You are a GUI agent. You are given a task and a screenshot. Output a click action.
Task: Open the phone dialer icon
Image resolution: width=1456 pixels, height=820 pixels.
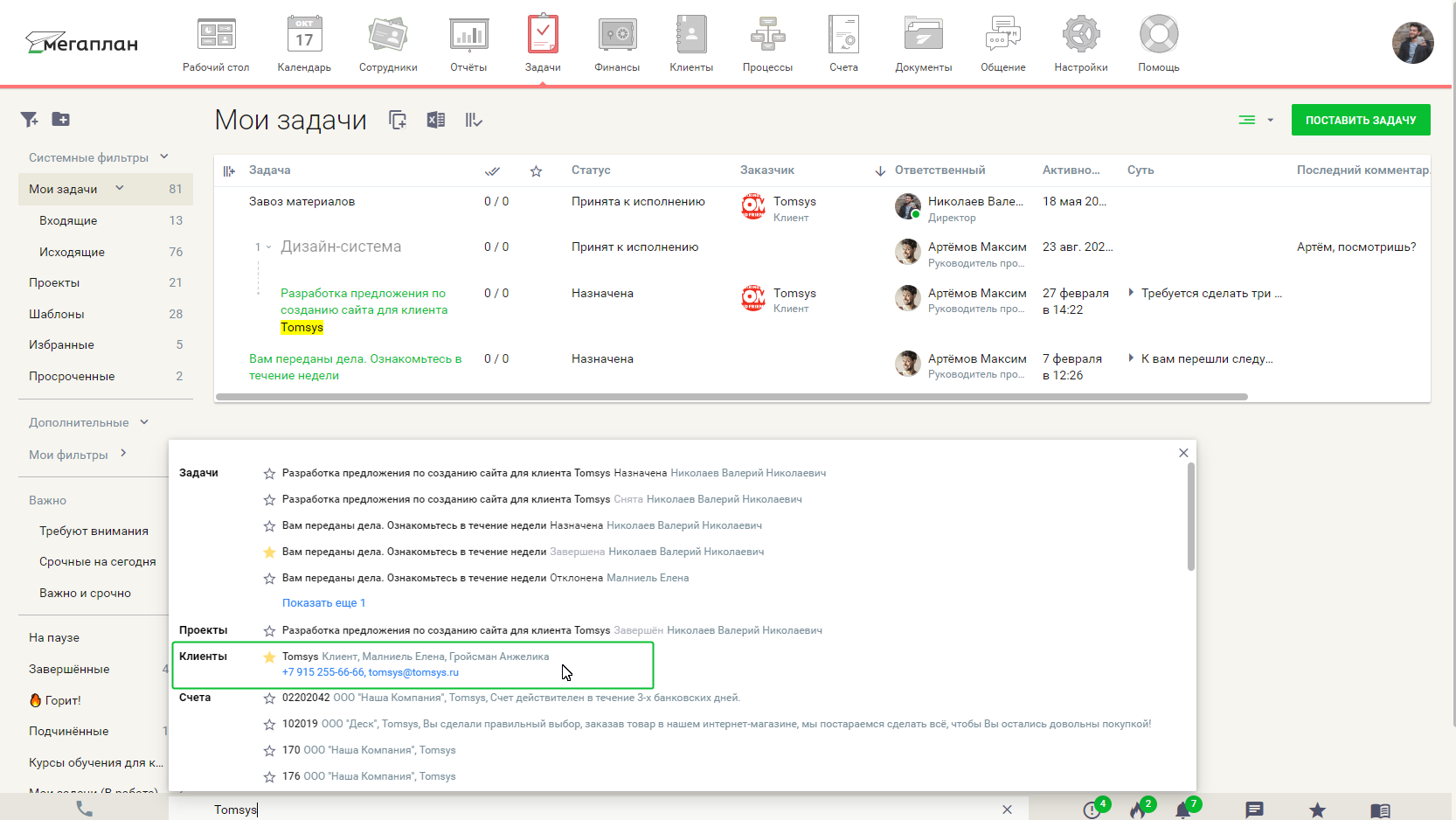click(x=84, y=809)
